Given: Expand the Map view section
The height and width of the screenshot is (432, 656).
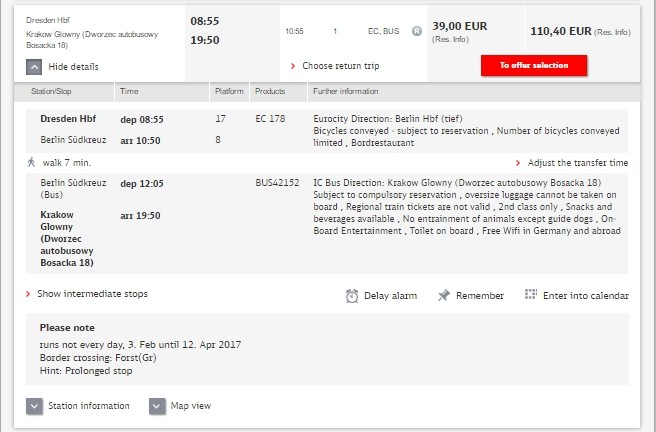Looking at the screenshot, I should click(x=157, y=406).
